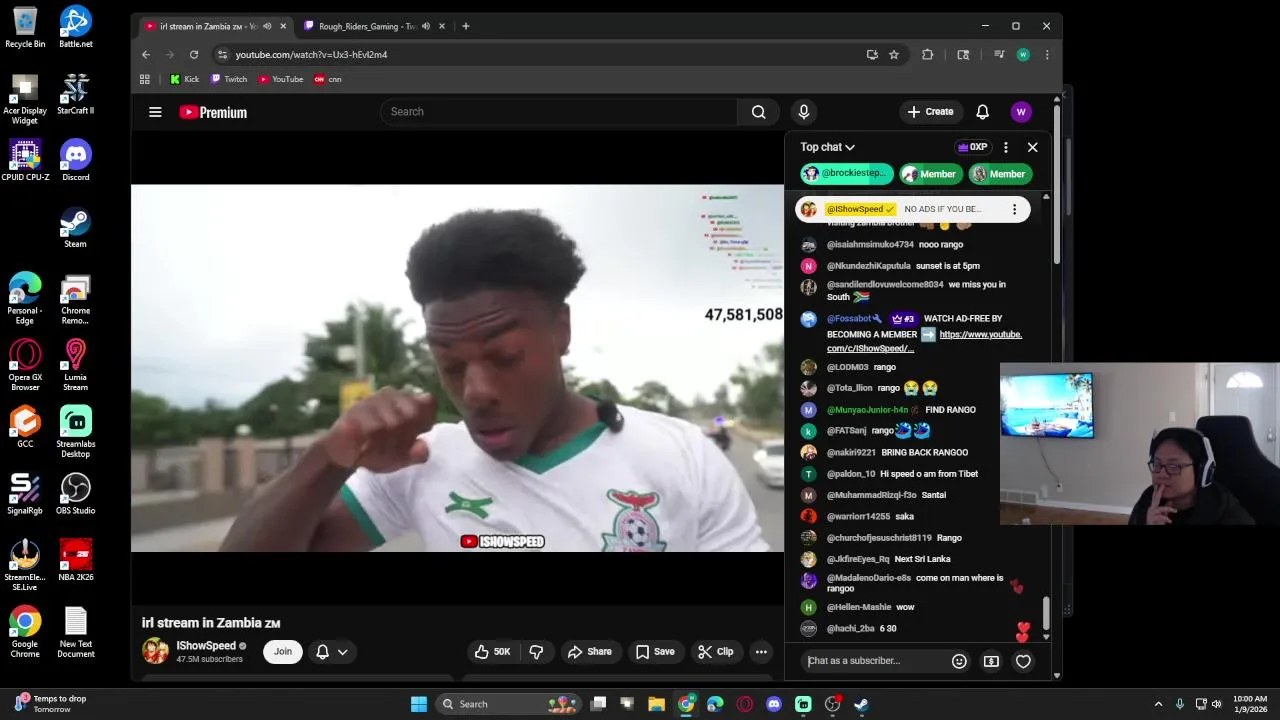Screen dimensions: 1280x720
Task: Click the Chat as a subscriber input
Action: click(875, 661)
